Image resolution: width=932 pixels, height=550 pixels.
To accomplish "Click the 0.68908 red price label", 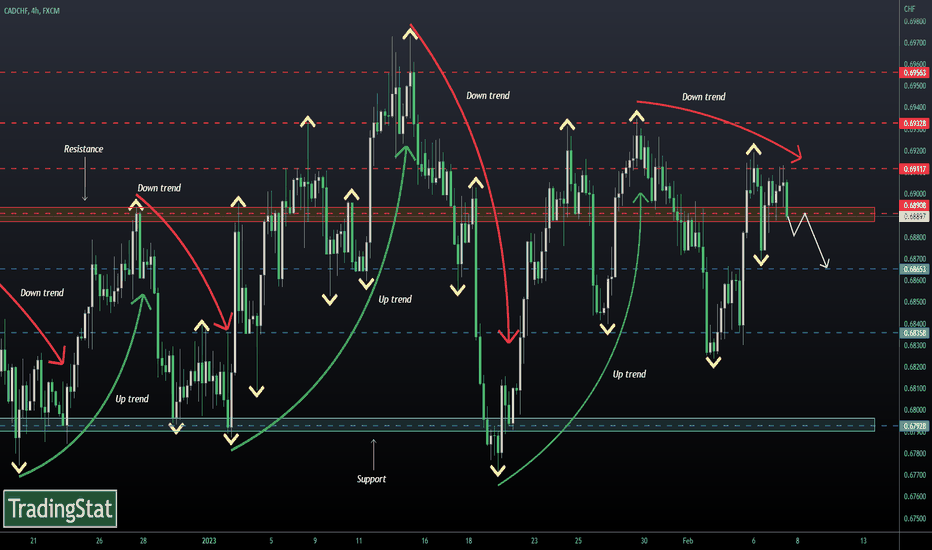I will coord(915,205).
